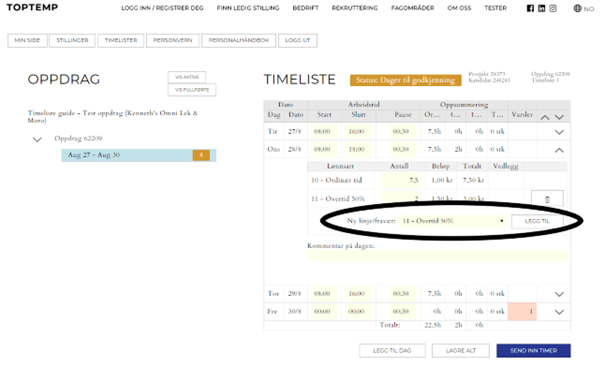Click the Fre 30/8 Start time field
The width and height of the screenshot is (605, 381).
tap(323, 312)
